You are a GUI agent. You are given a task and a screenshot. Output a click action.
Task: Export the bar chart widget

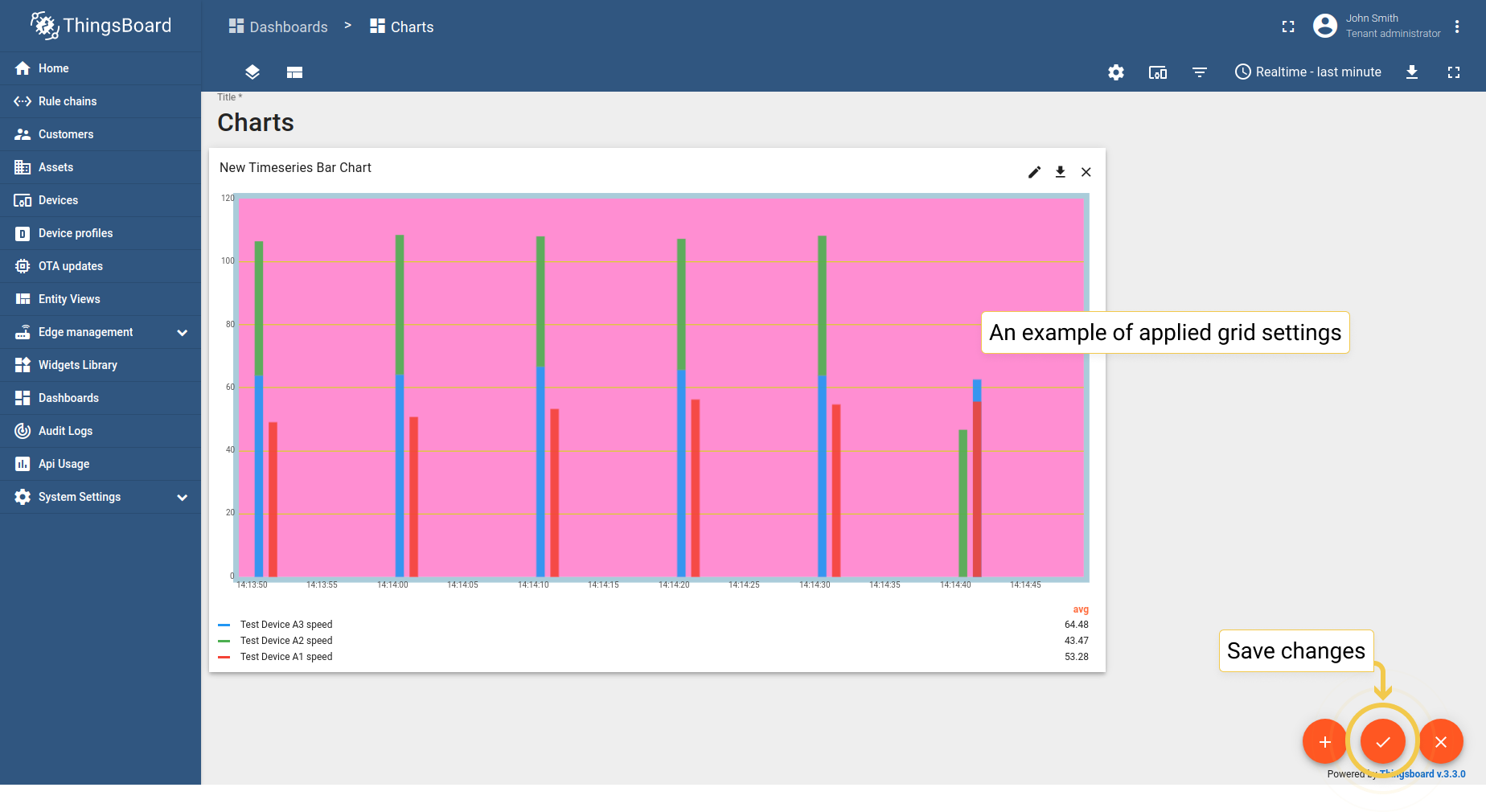[1061, 172]
